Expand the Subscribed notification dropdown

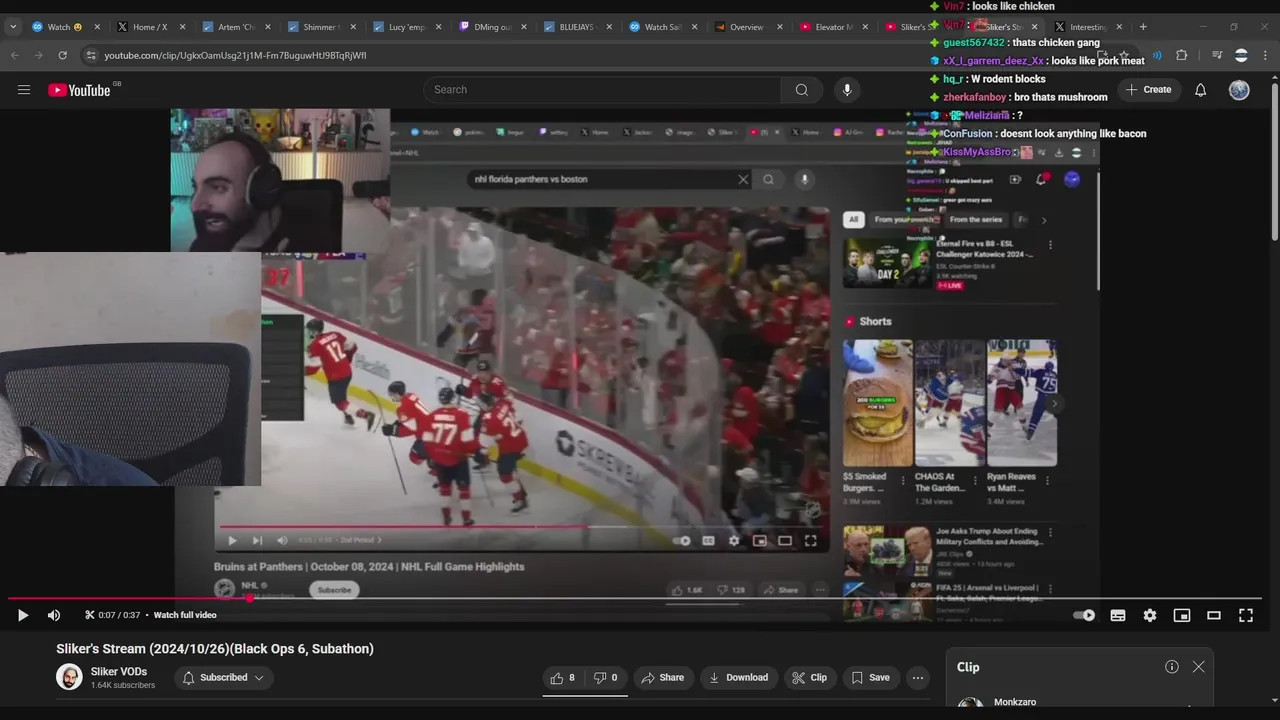coord(224,678)
